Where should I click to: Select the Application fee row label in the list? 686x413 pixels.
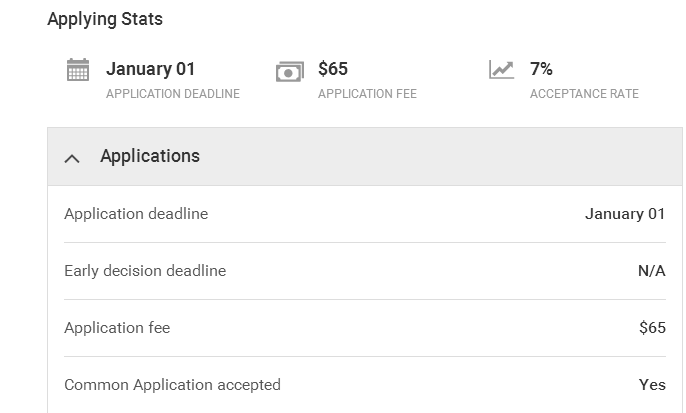pos(117,328)
